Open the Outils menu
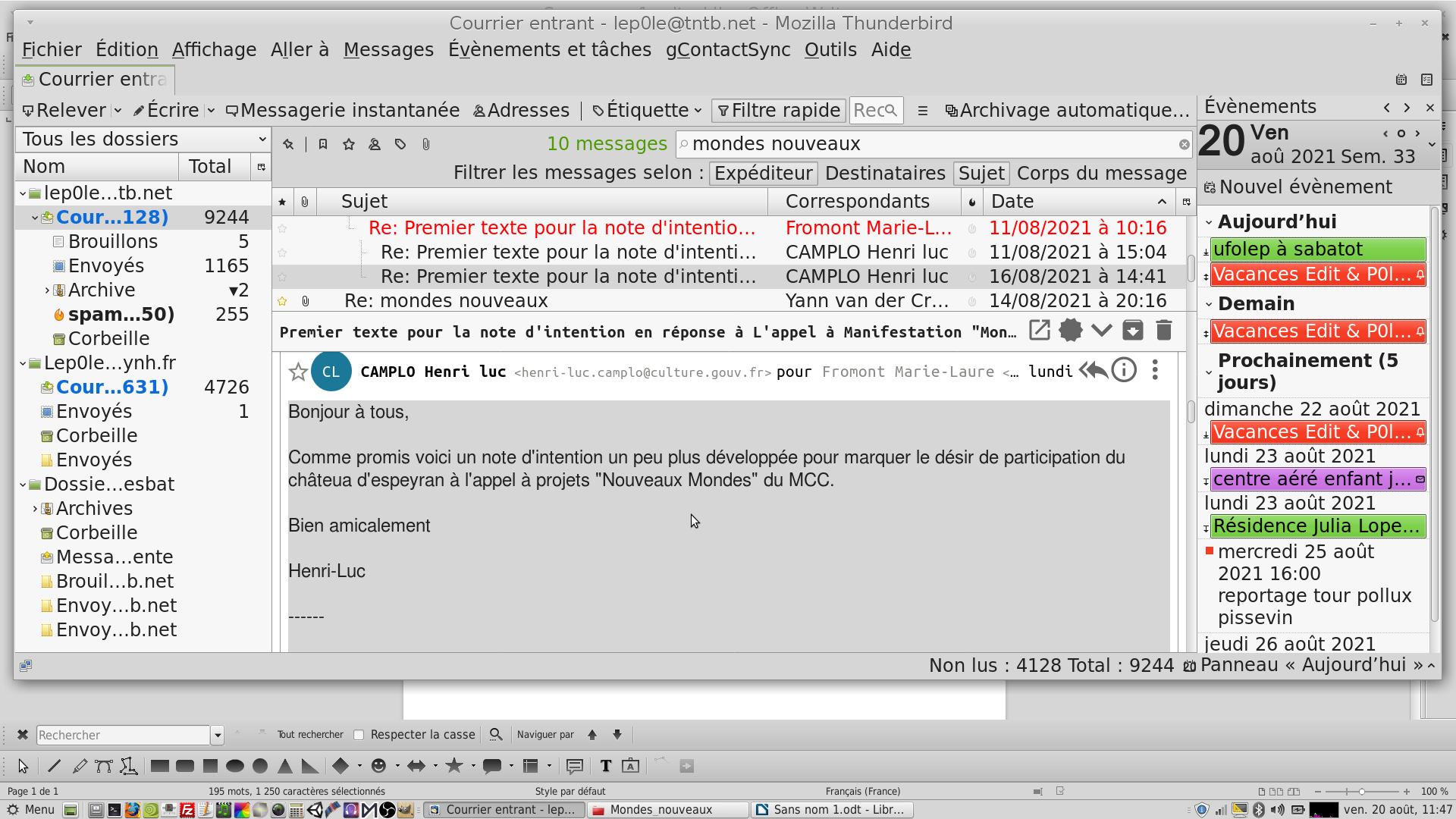The height and width of the screenshot is (819, 1456). pos(830,50)
